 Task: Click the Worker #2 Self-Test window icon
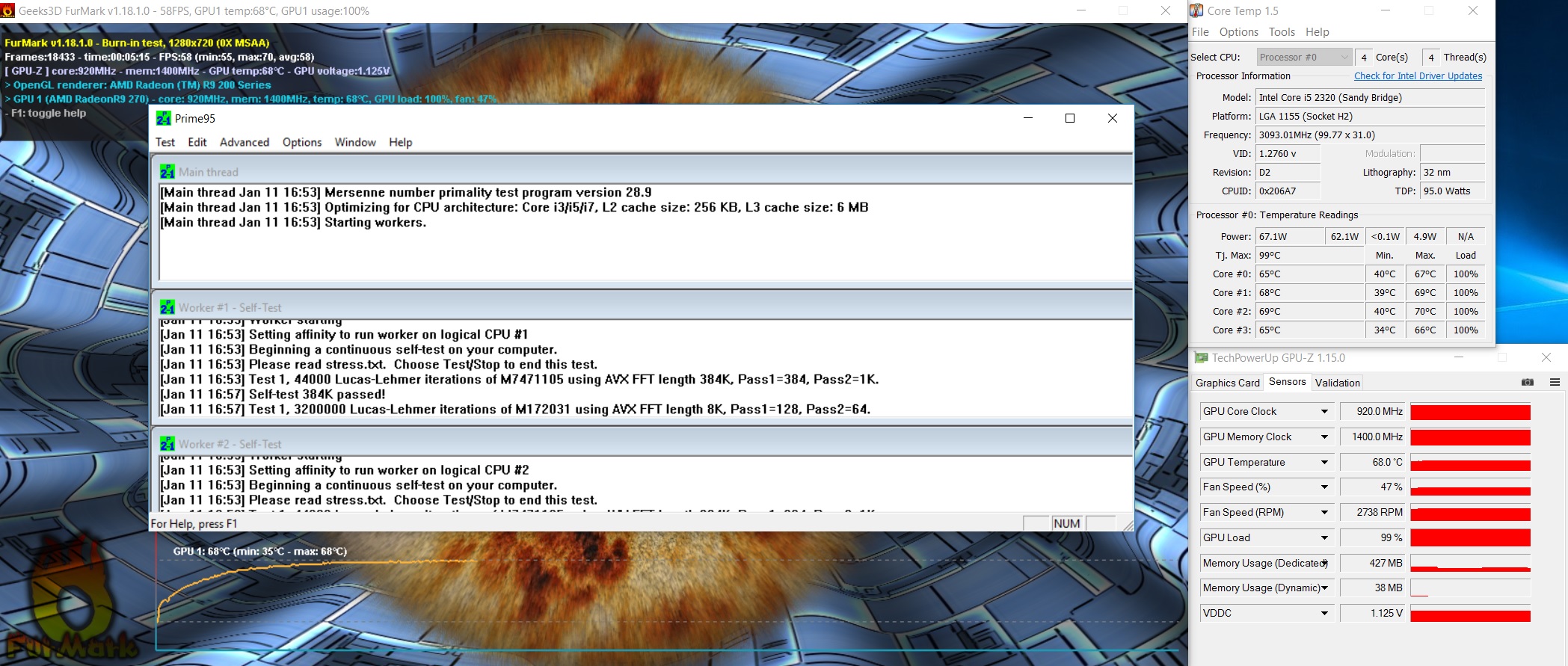pyautogui.click(x=167, y=444)
